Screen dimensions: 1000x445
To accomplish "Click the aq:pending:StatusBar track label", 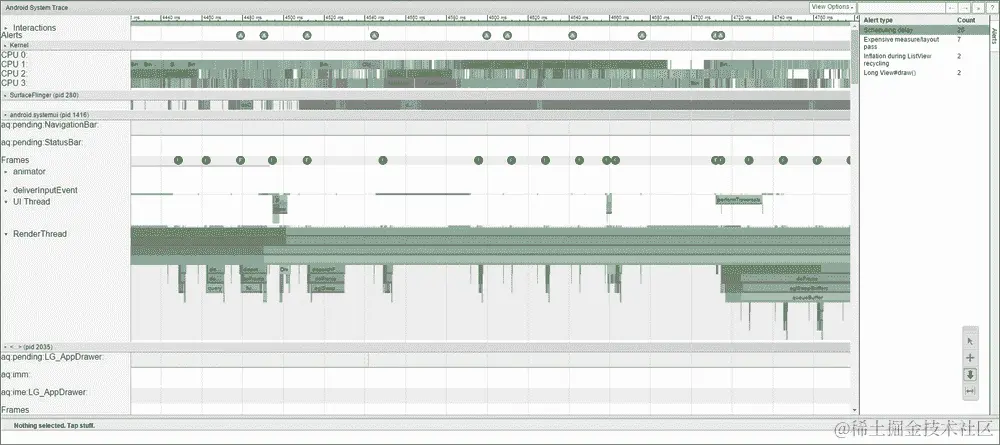I will tap(42, 143).
